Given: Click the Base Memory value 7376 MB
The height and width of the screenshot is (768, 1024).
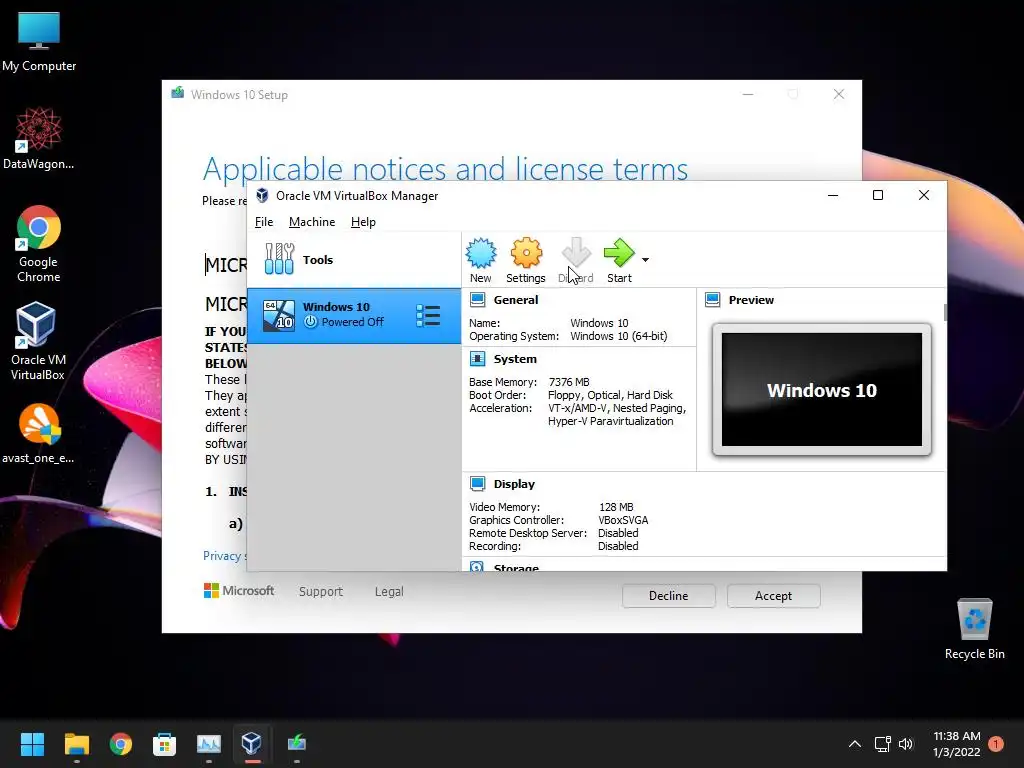Looking at the screenshot, I should [x=569, y=382].
